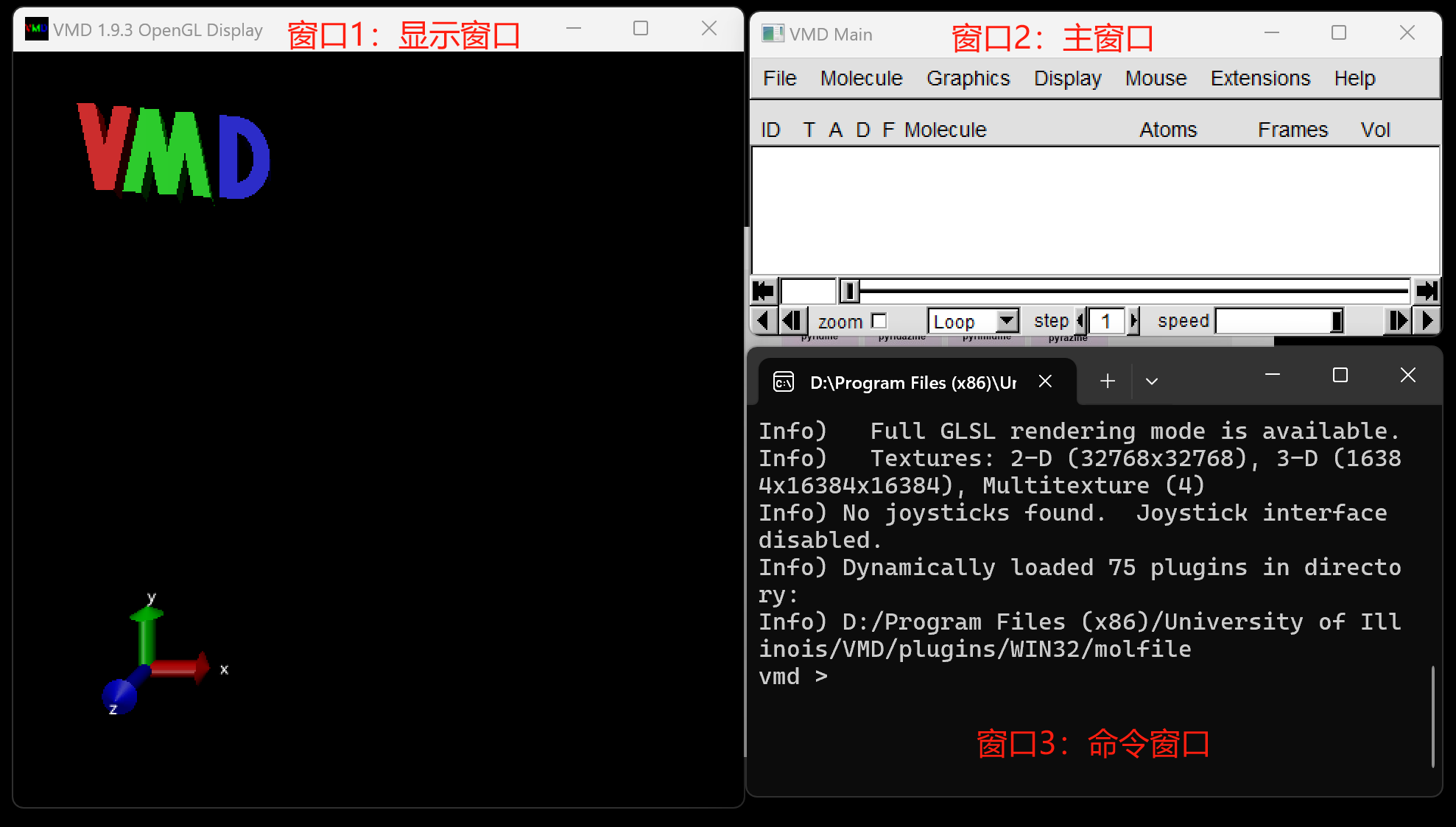
Task: Step forward one frame
Action: pos(1398,321)
